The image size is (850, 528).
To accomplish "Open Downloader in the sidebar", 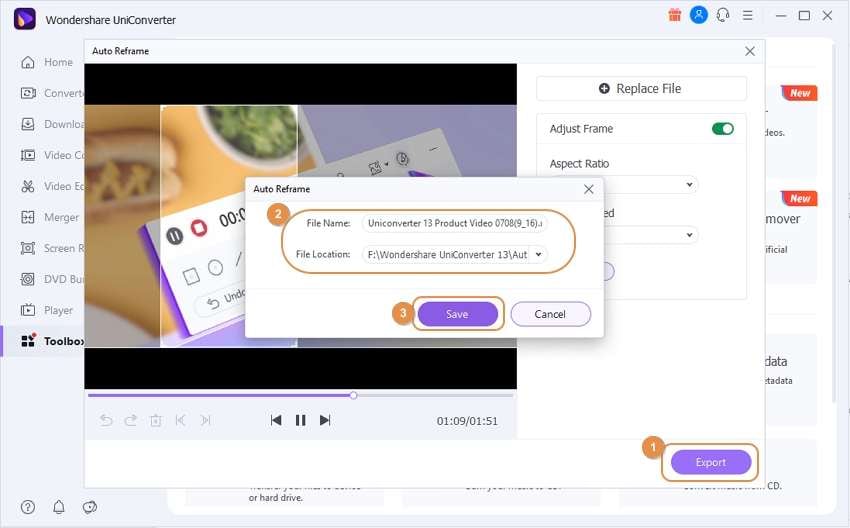I will (x=52, y=124).
